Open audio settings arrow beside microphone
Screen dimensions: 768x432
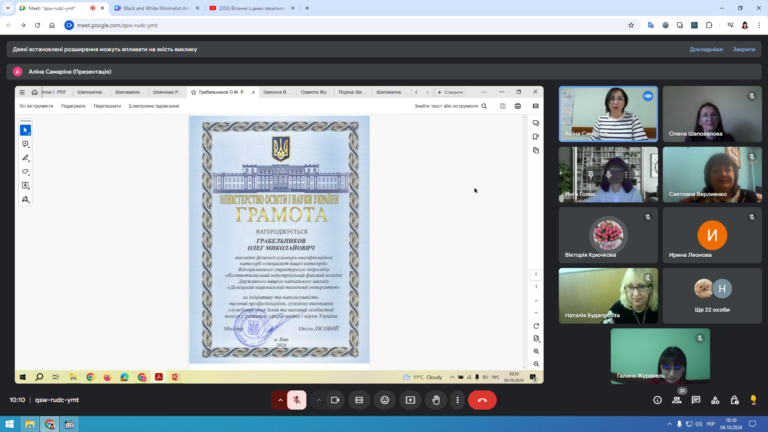coord(280,400)
